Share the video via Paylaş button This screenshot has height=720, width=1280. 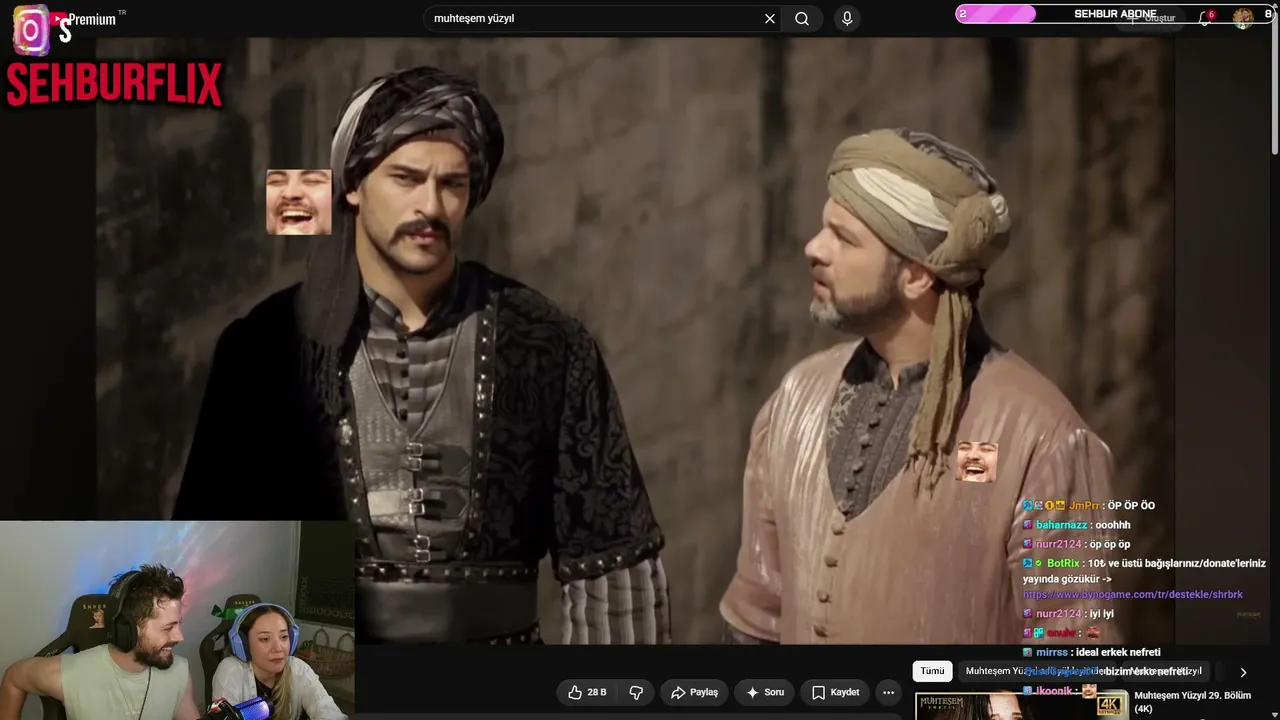tap(694, 692)
